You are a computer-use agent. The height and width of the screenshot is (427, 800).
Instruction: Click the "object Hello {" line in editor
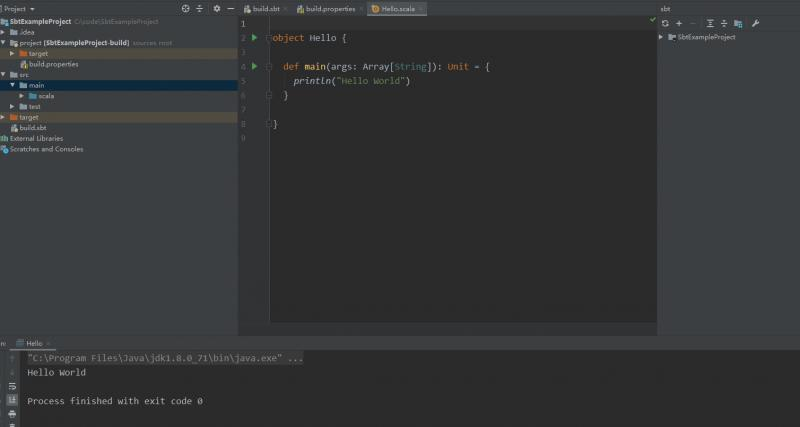pyautogui.click(x=310, y=38)
